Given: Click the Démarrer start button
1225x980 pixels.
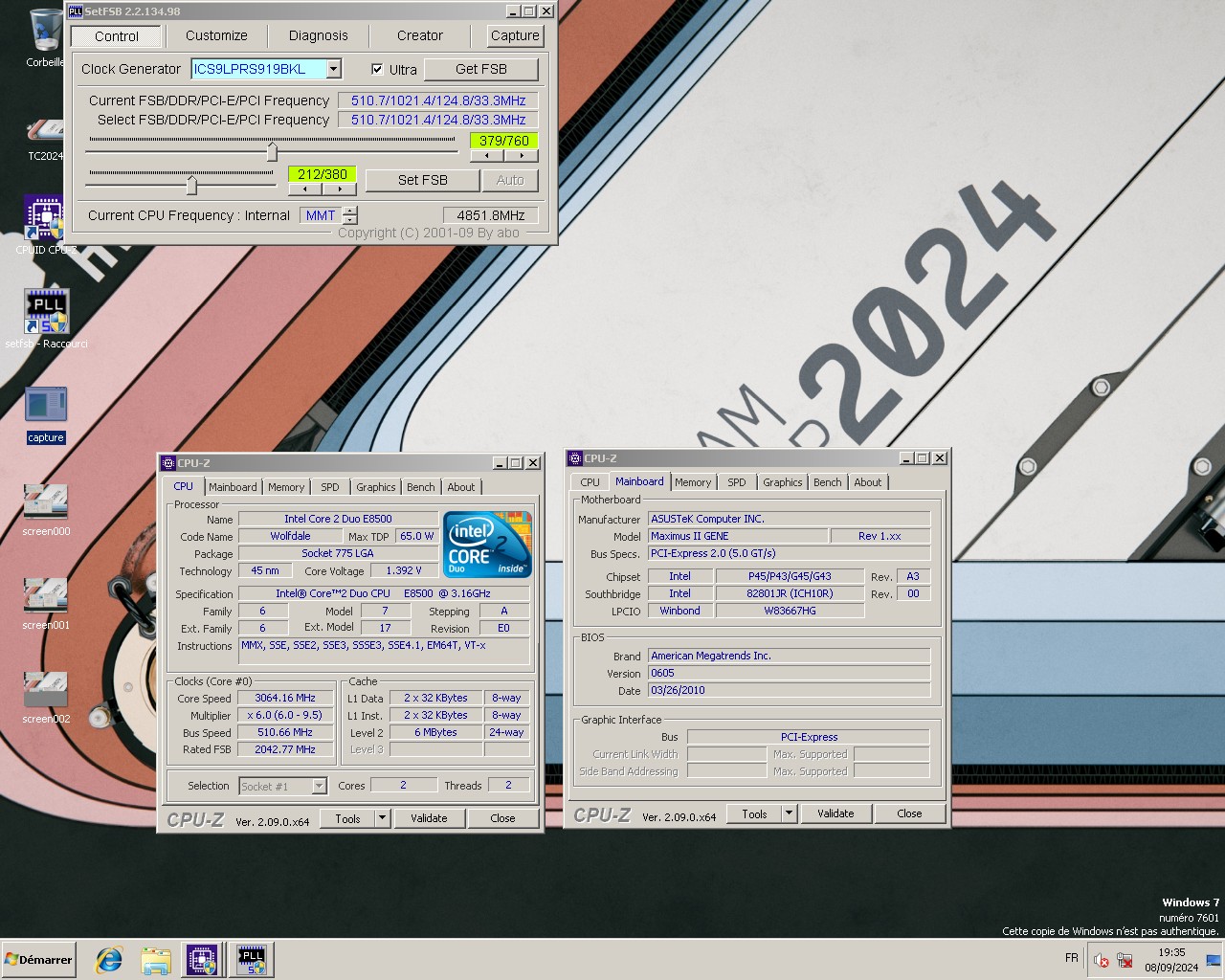Looking at the screenshot, I should (39, 959).
